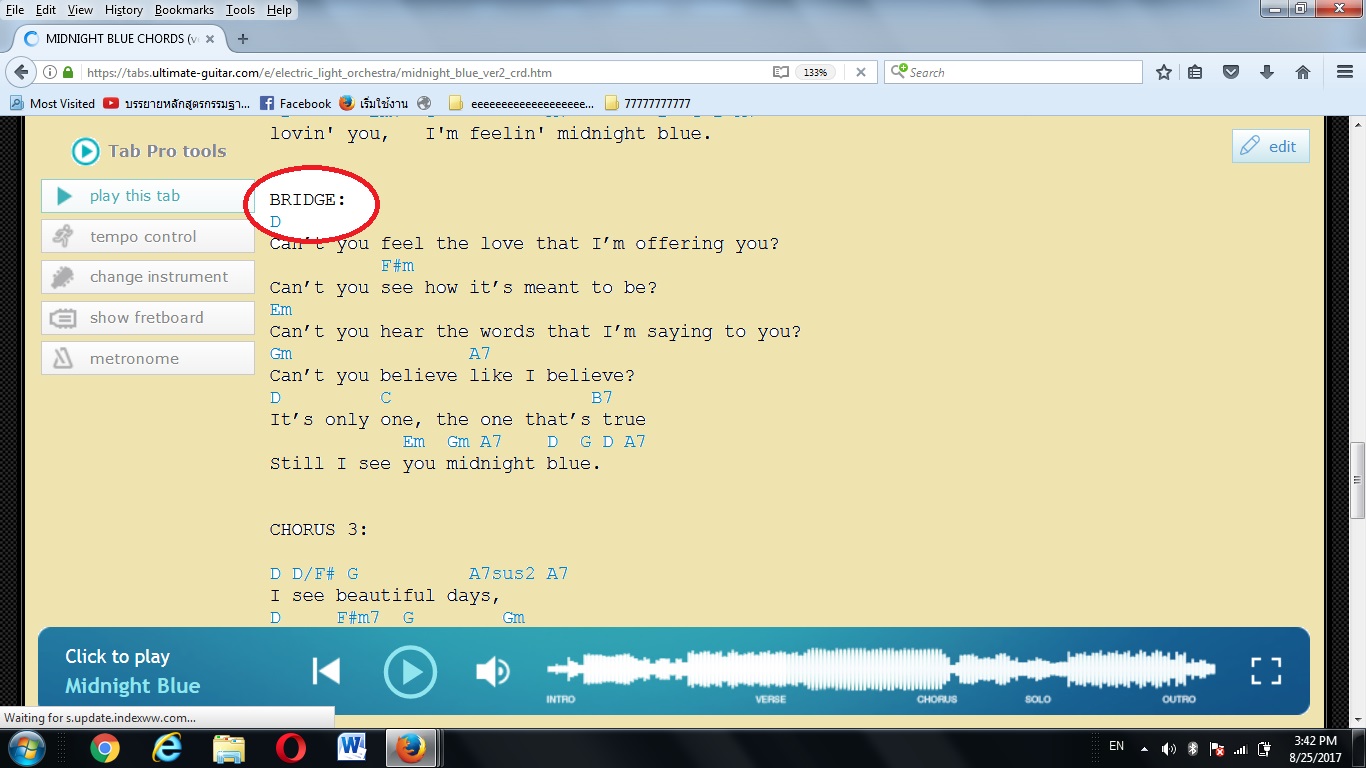The width and height of the screenshot is (1366, 768).
Task: Click the Search input field
Action: click(1012, 72)
